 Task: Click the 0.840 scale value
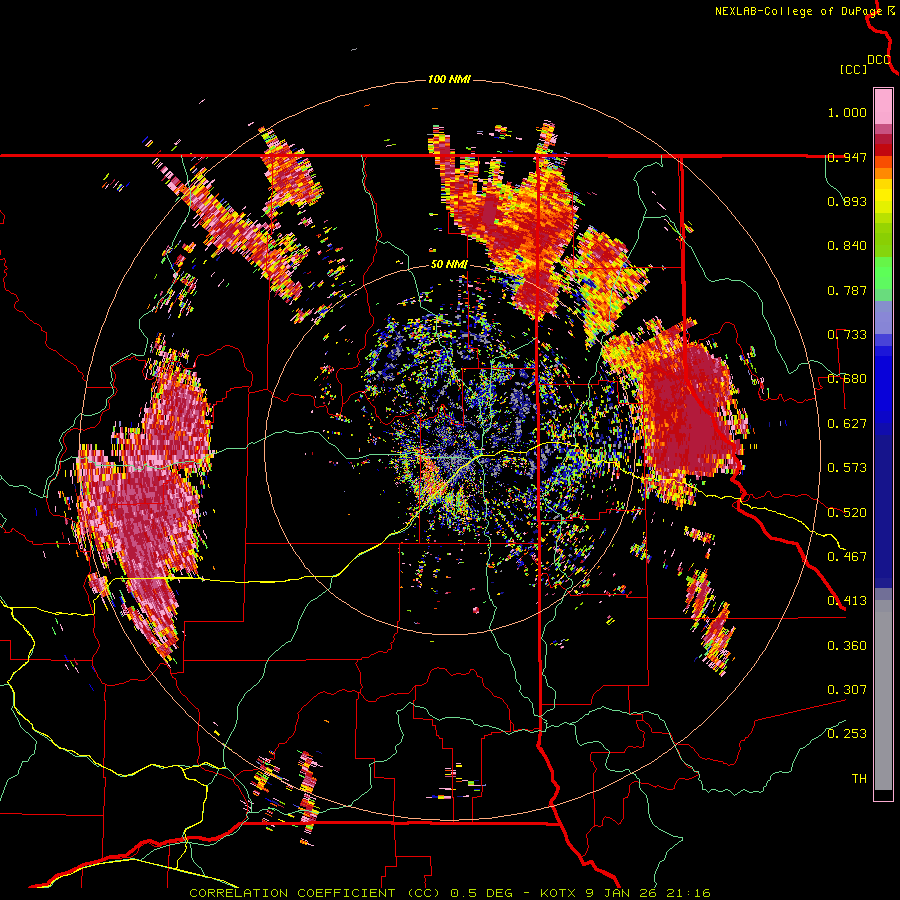(847, 246)
